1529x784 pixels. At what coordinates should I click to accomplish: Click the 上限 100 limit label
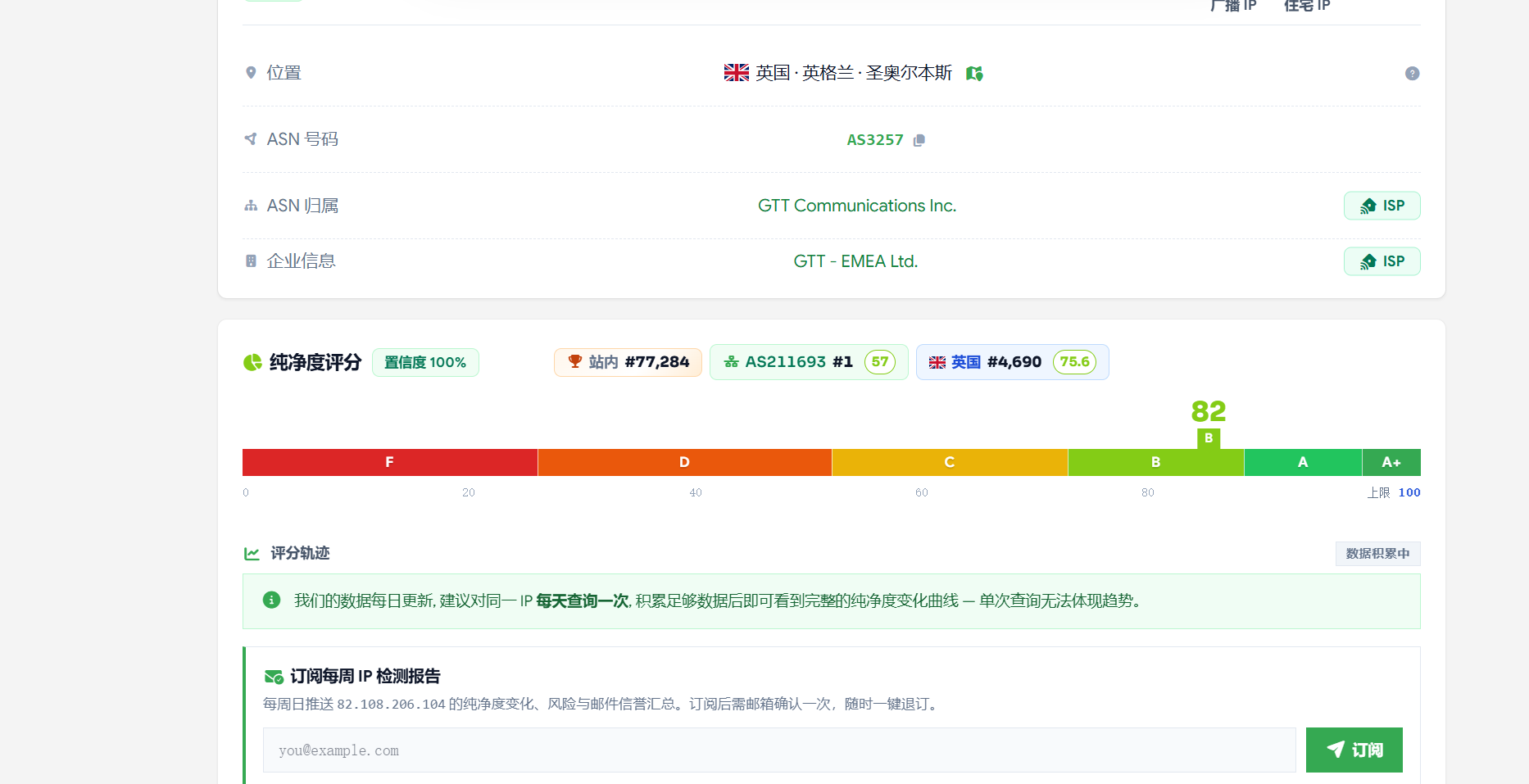[1394, 492]
